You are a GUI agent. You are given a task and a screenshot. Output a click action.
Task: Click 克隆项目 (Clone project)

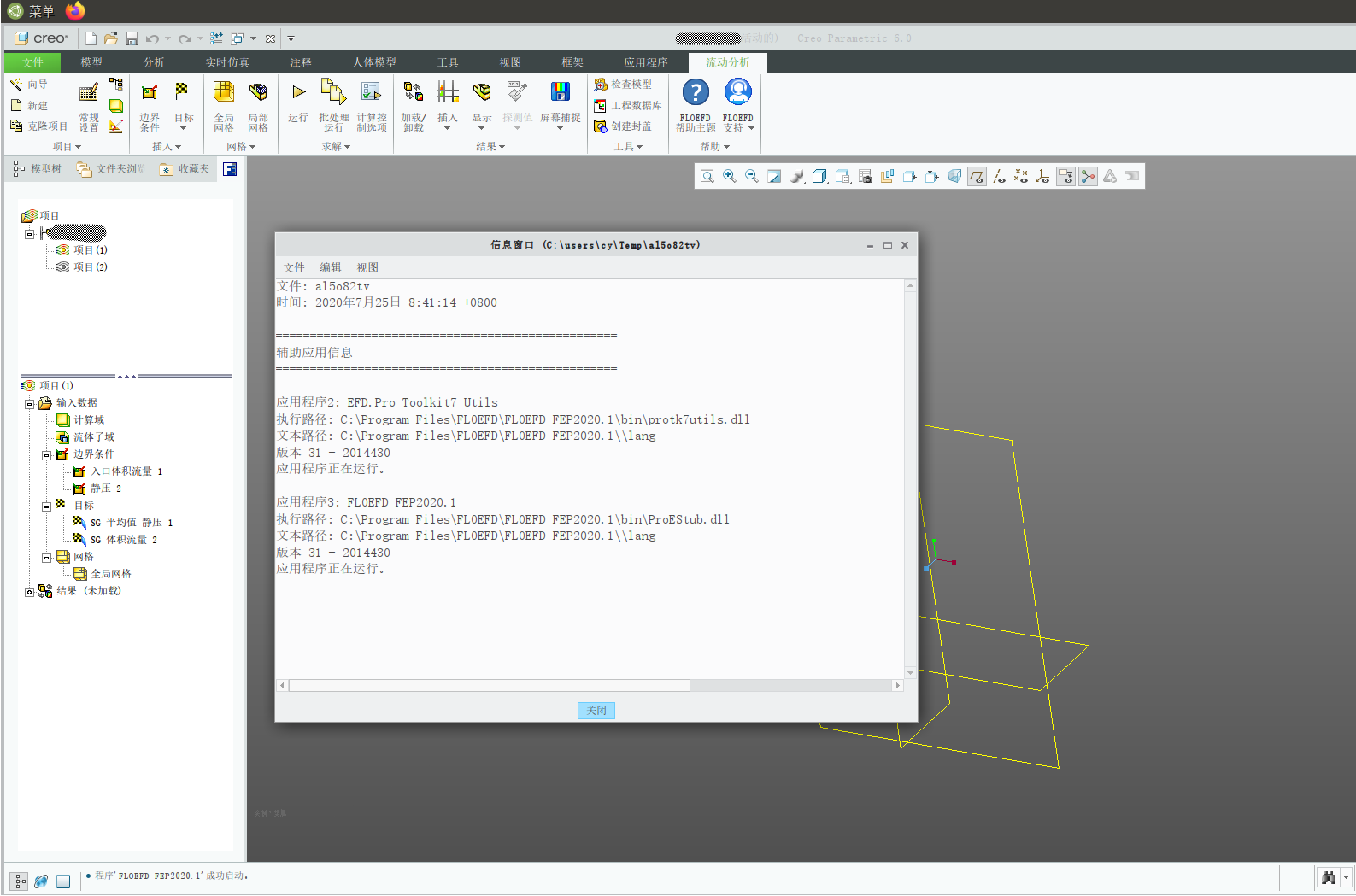[x=38, y=126]
